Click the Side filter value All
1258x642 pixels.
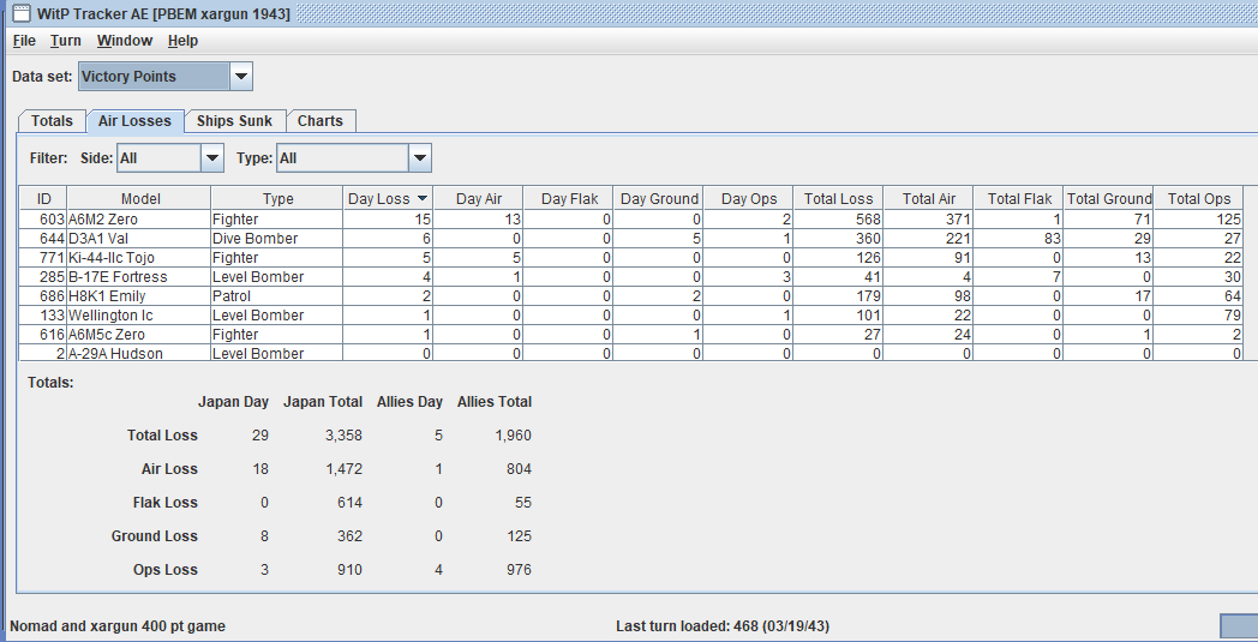(159, 158)
